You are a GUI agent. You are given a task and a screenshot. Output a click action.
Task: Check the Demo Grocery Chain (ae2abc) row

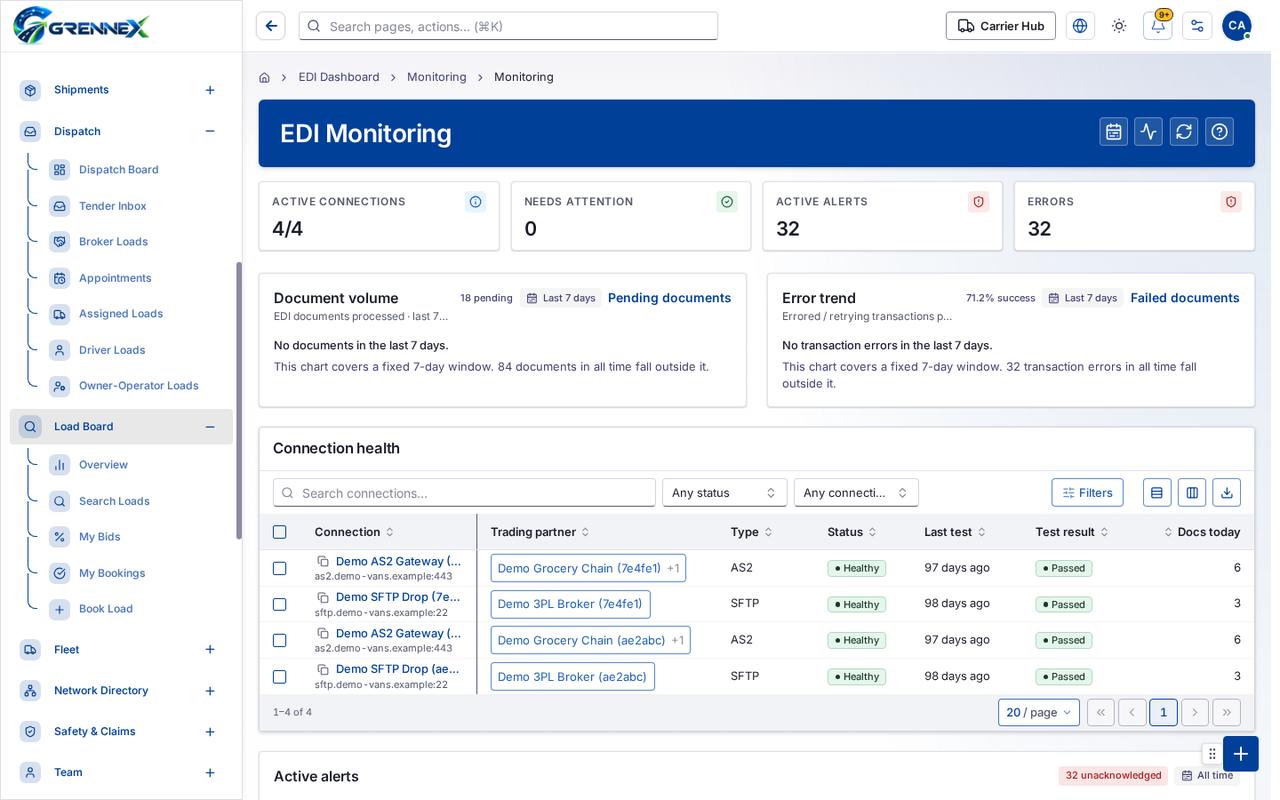pos(279,640)
